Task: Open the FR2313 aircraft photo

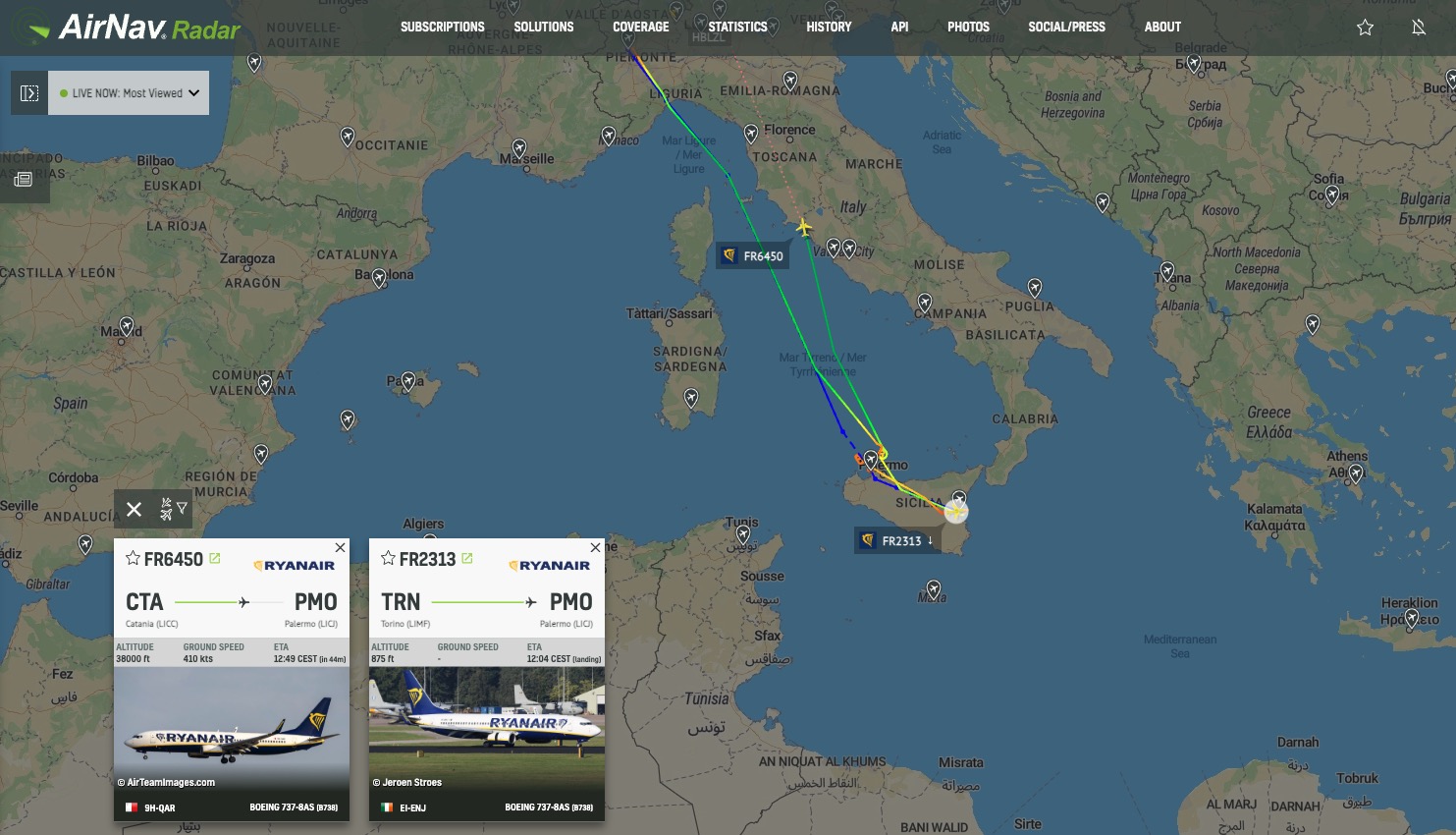Action: (487, 729)
